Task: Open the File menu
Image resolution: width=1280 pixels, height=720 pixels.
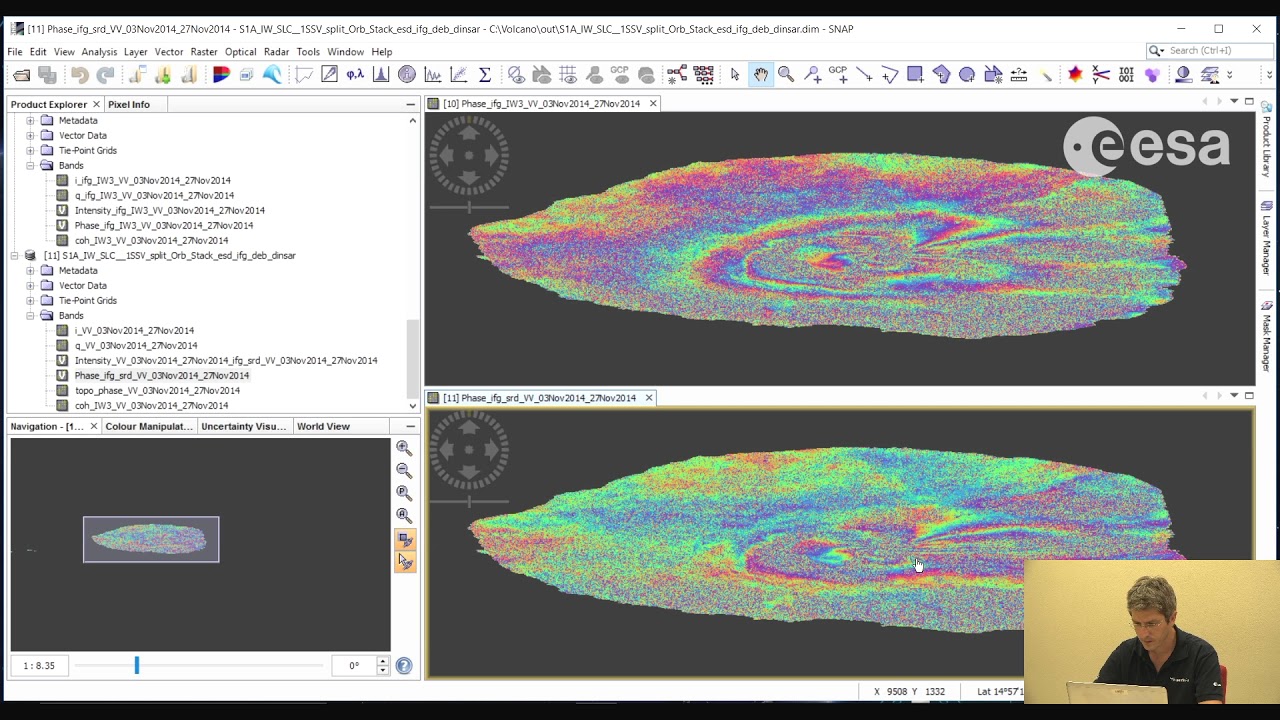Action: click(15, 51)
